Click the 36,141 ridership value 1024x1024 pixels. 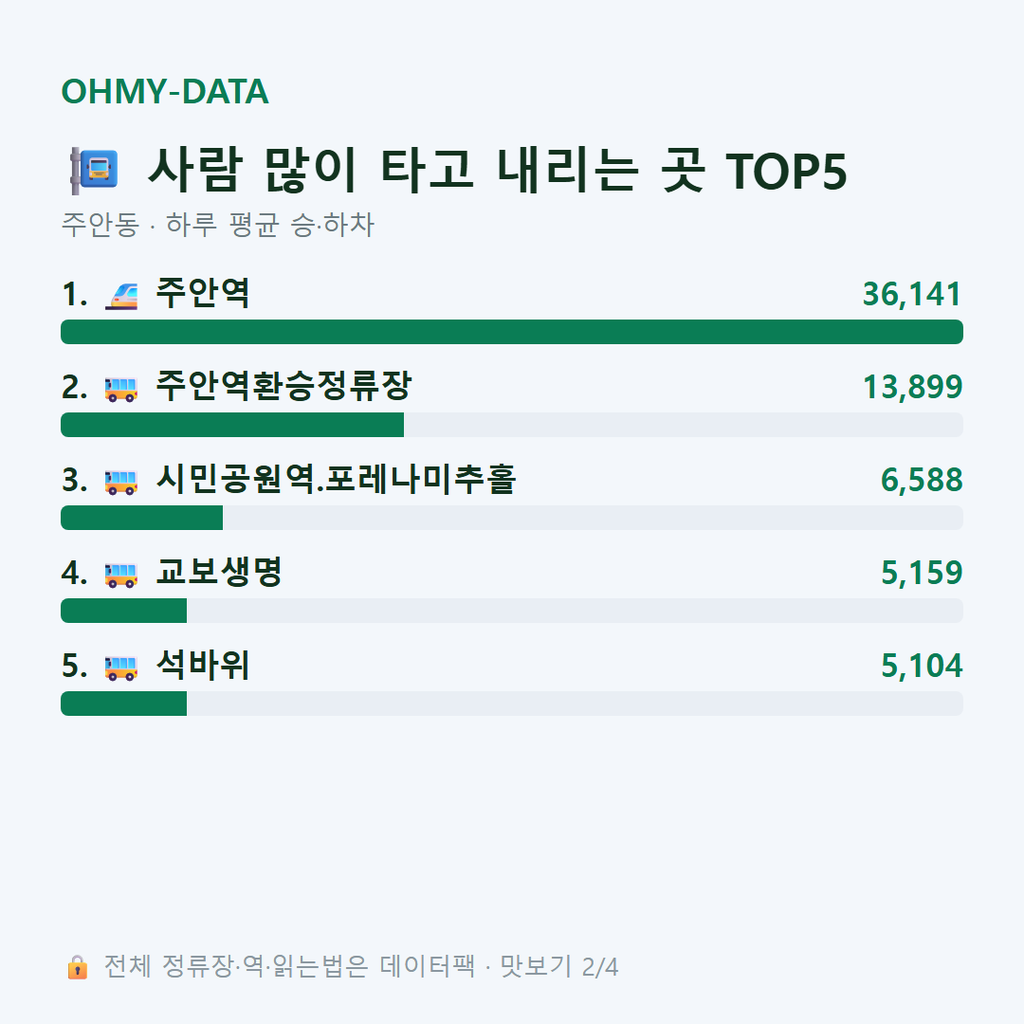(x=912, y=295)
